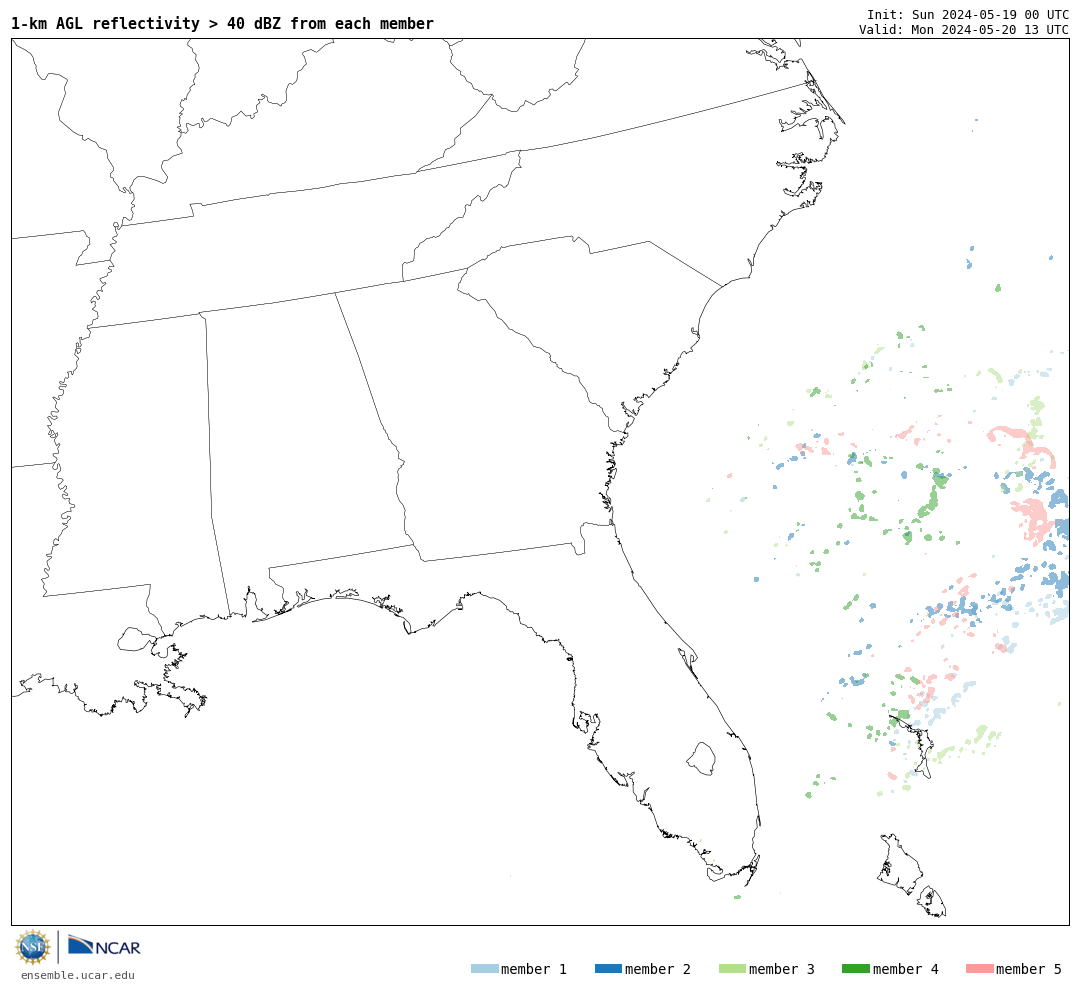Click the 'member 4' legend label
The height and width of the screenshot is (988, 1080).
[906, 969]
